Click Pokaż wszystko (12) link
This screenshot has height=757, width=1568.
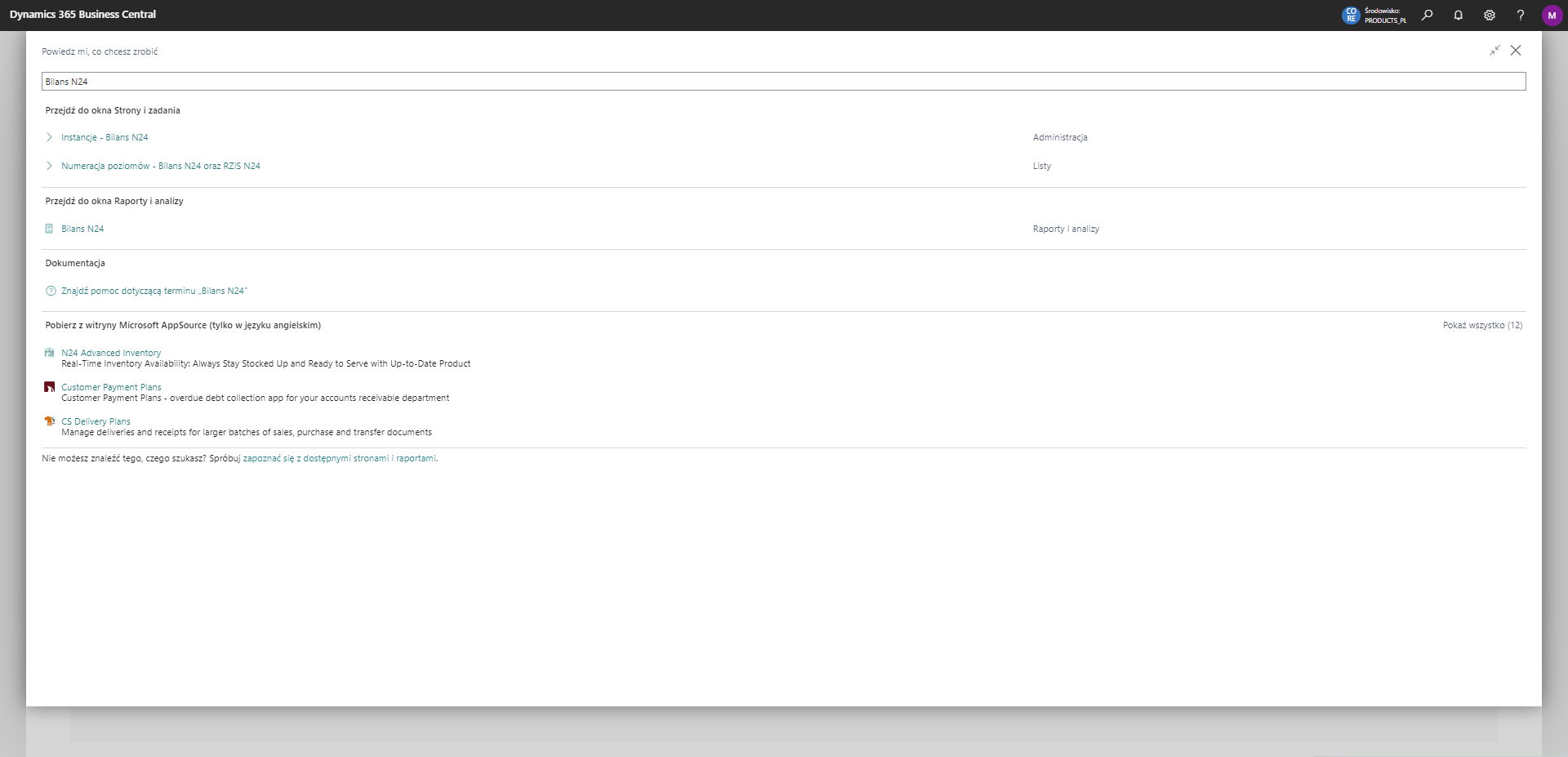(x=1482, y=324)
